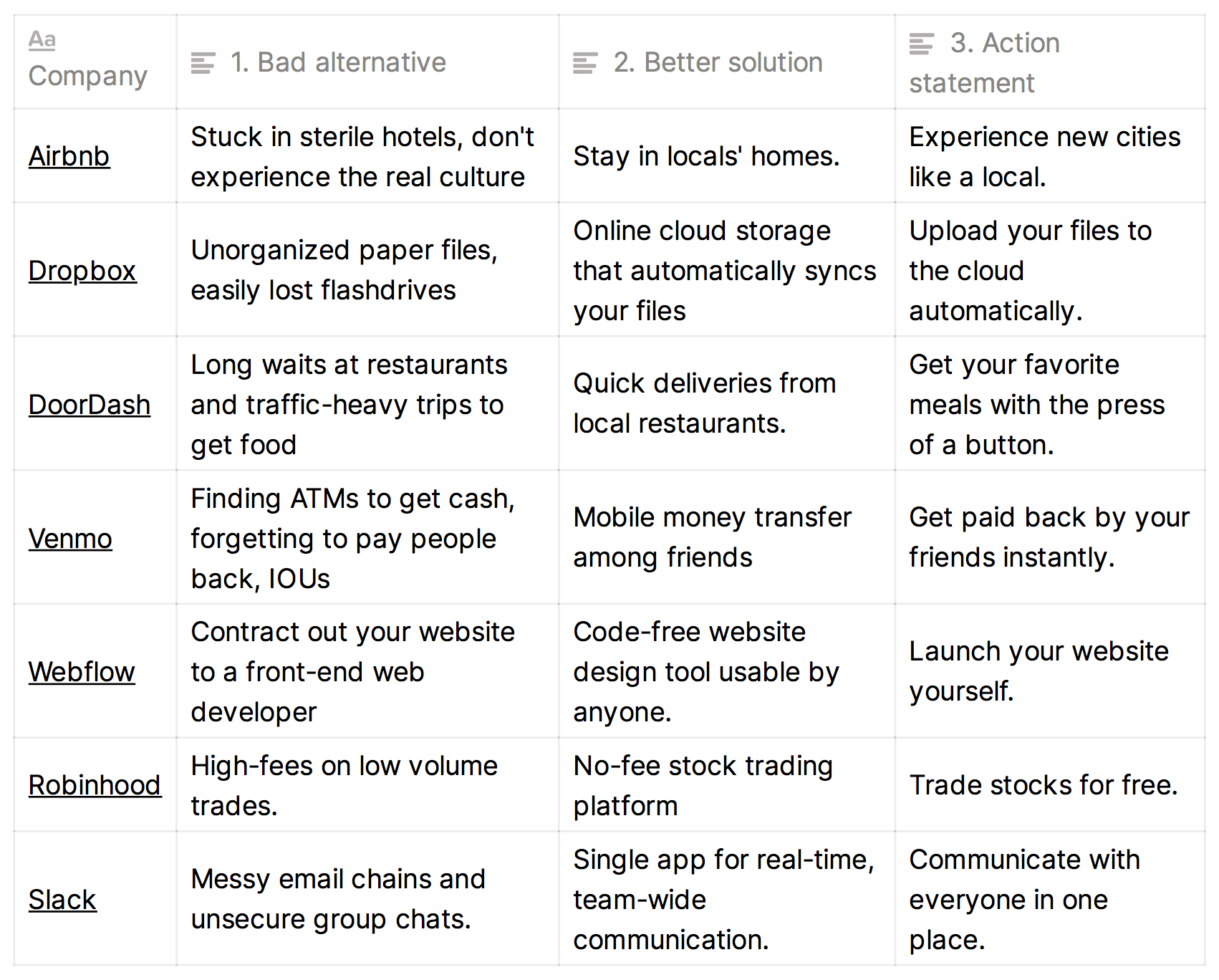Edit Airbnb's bad alternative cell
Image resolution: width=1219 pixels, height=980 pixels.
point(367,156)
